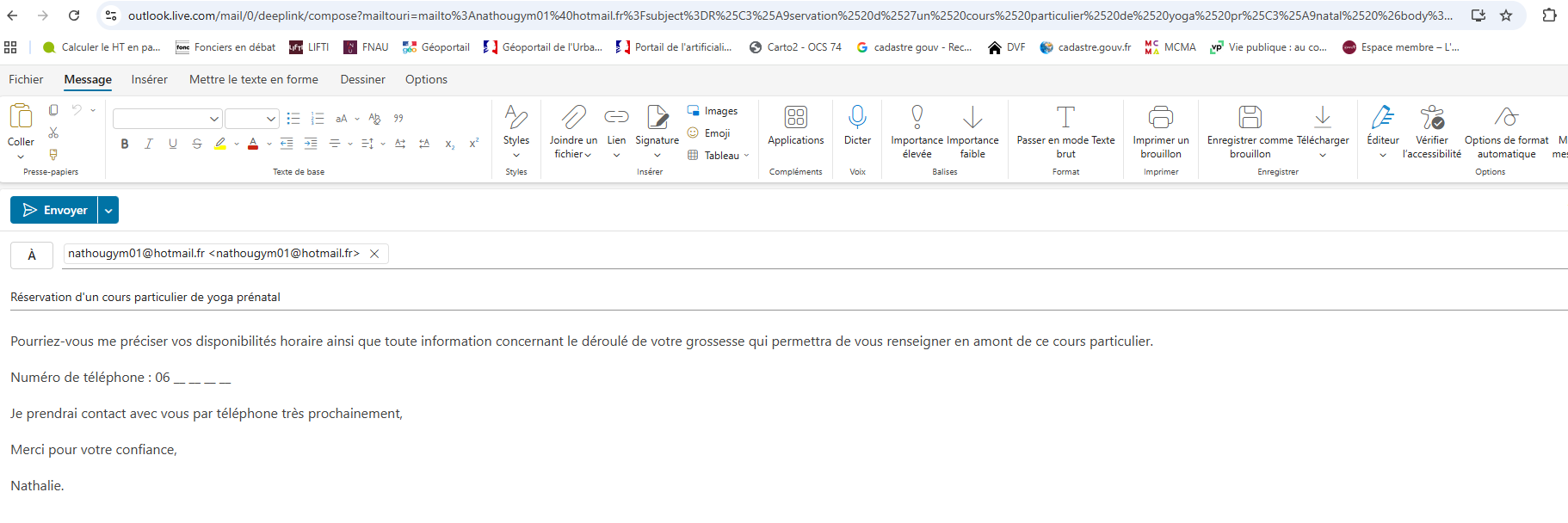This screenshot has width=1568, height=523.
Task: Toggle underline formatting
Action: pos(173,144)
